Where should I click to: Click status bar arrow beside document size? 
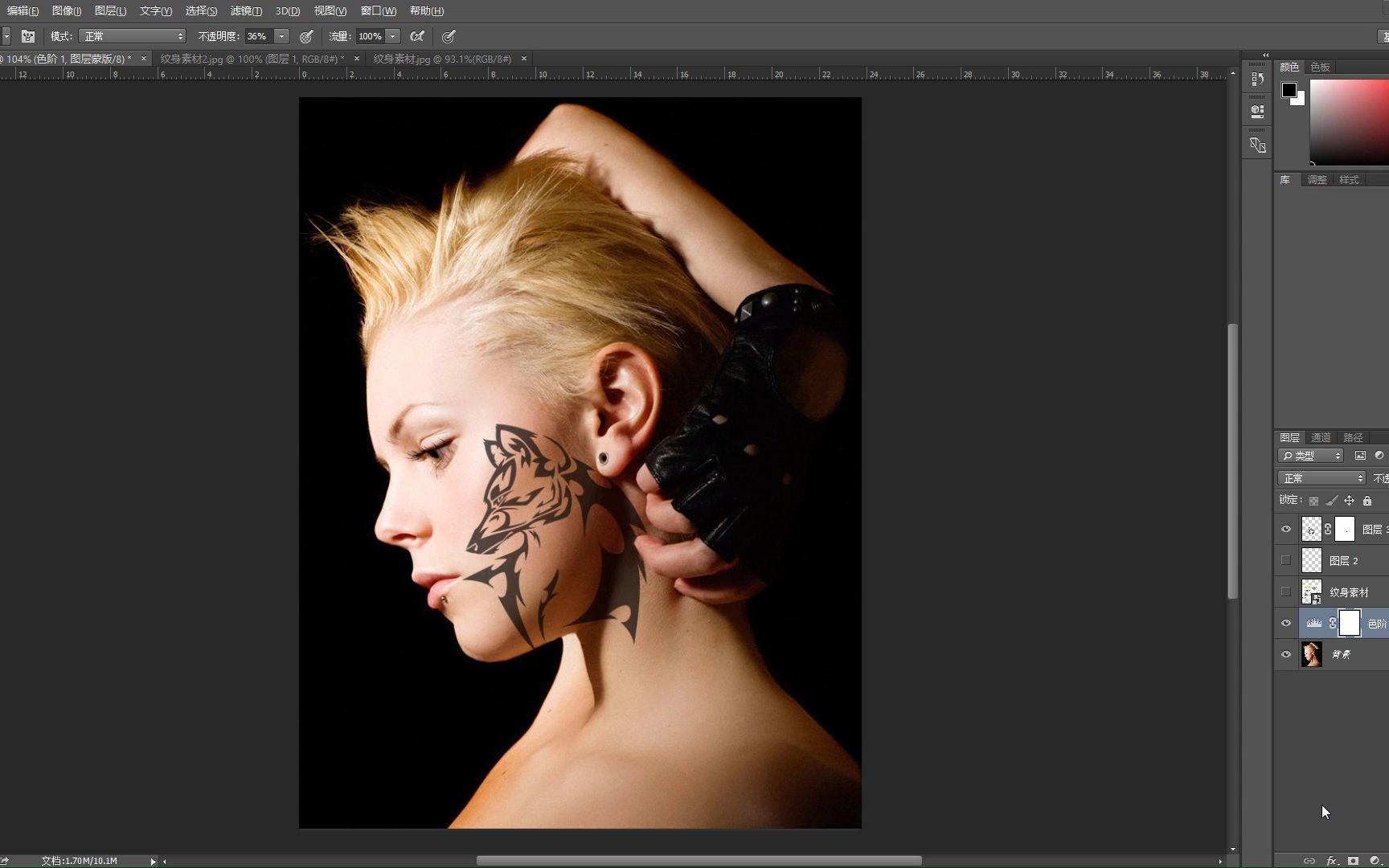click(153, 861)
